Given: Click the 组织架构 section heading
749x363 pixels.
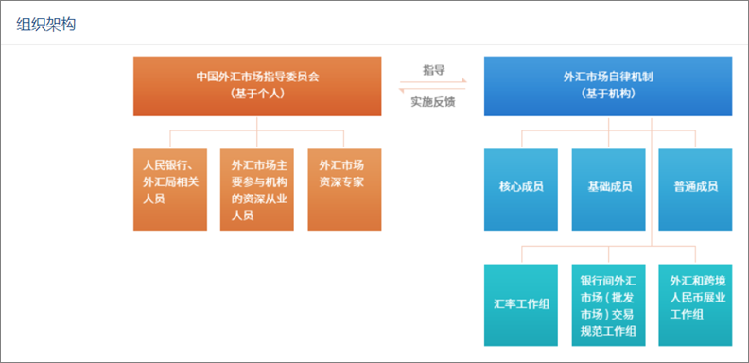Looking at the screenshot, I should click(x=46, y=24).
